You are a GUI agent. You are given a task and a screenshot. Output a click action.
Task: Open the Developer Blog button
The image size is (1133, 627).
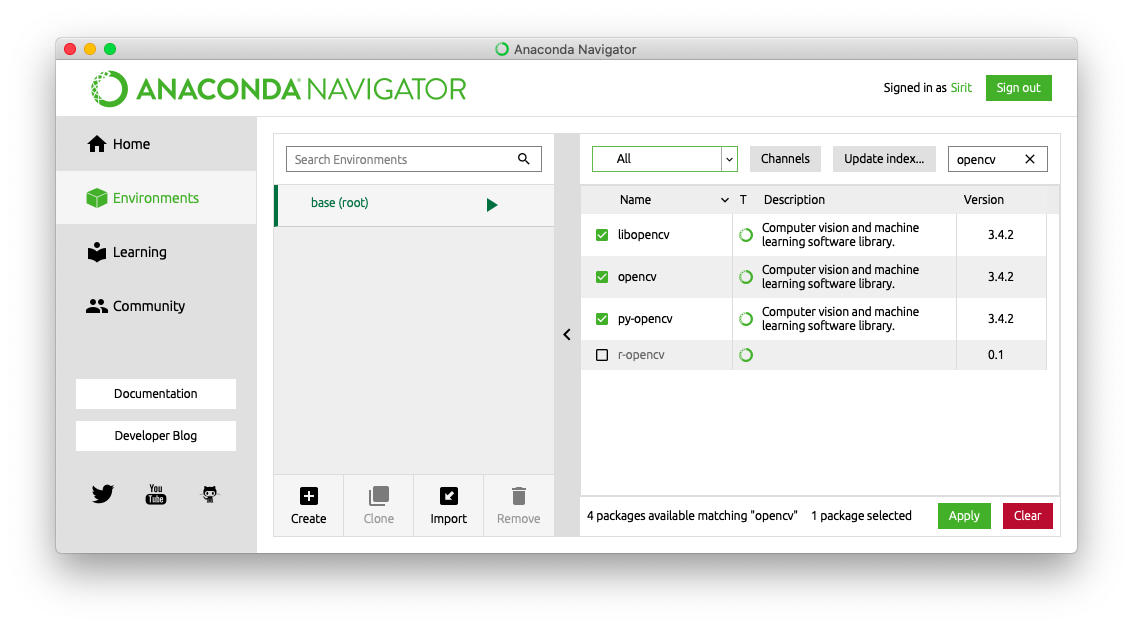pos(156,436)
